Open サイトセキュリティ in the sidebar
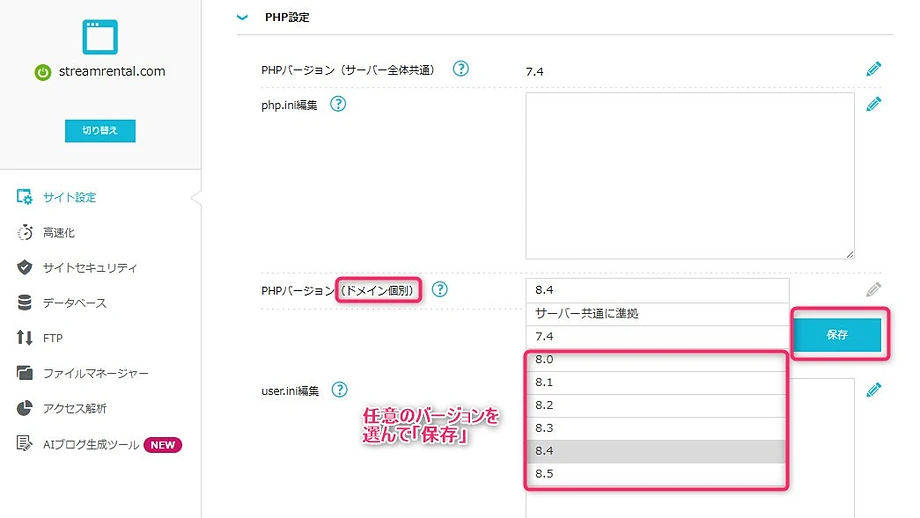Viewport: 920px width, 518px height. tap(90, 268)
